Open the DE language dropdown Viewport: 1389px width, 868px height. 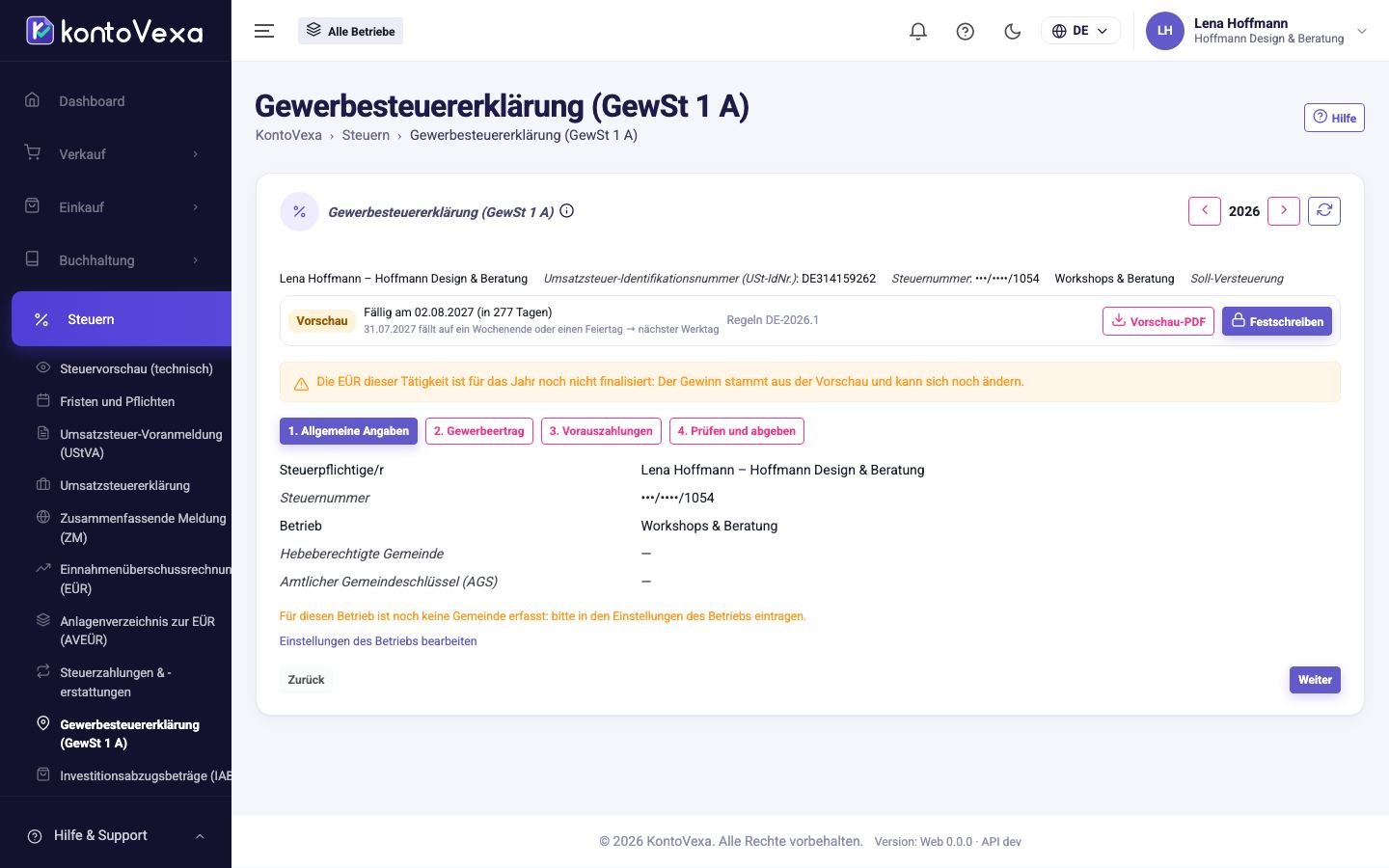tap(1080, 31)
